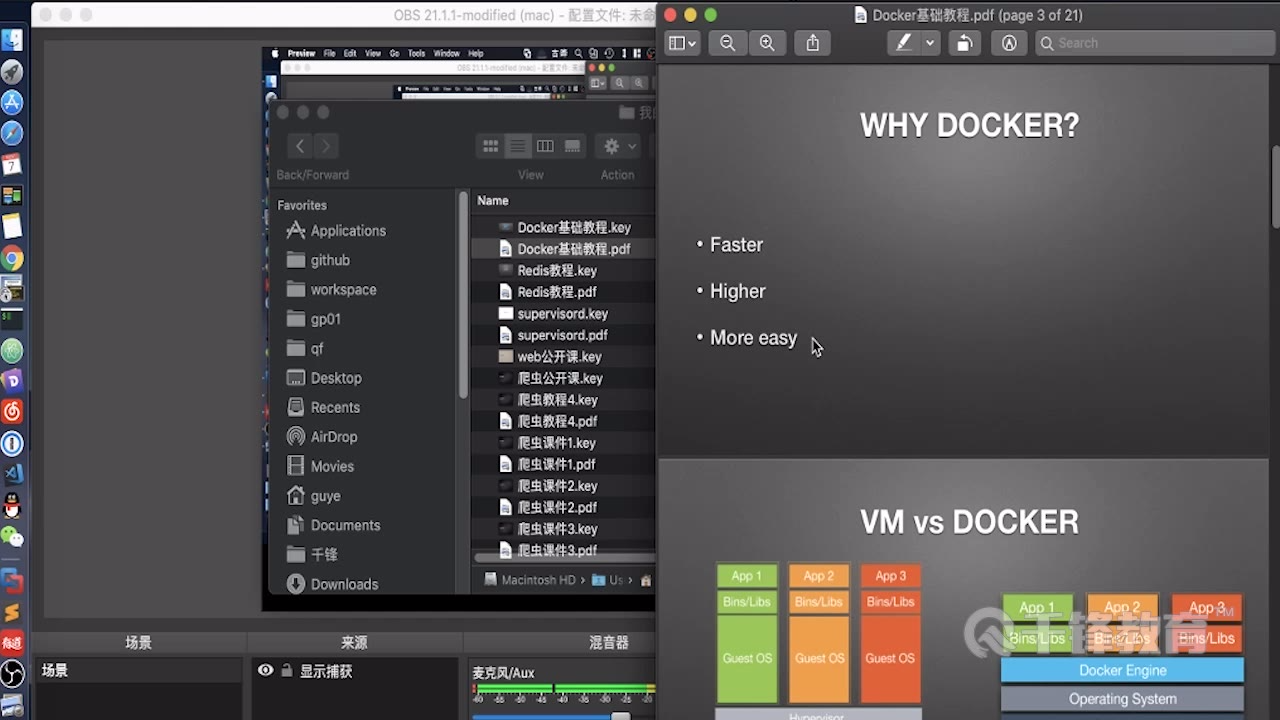Switch Finder to icon view
Image resolution: width=1280 pixels, height=720 pixels.
[490, 146]
